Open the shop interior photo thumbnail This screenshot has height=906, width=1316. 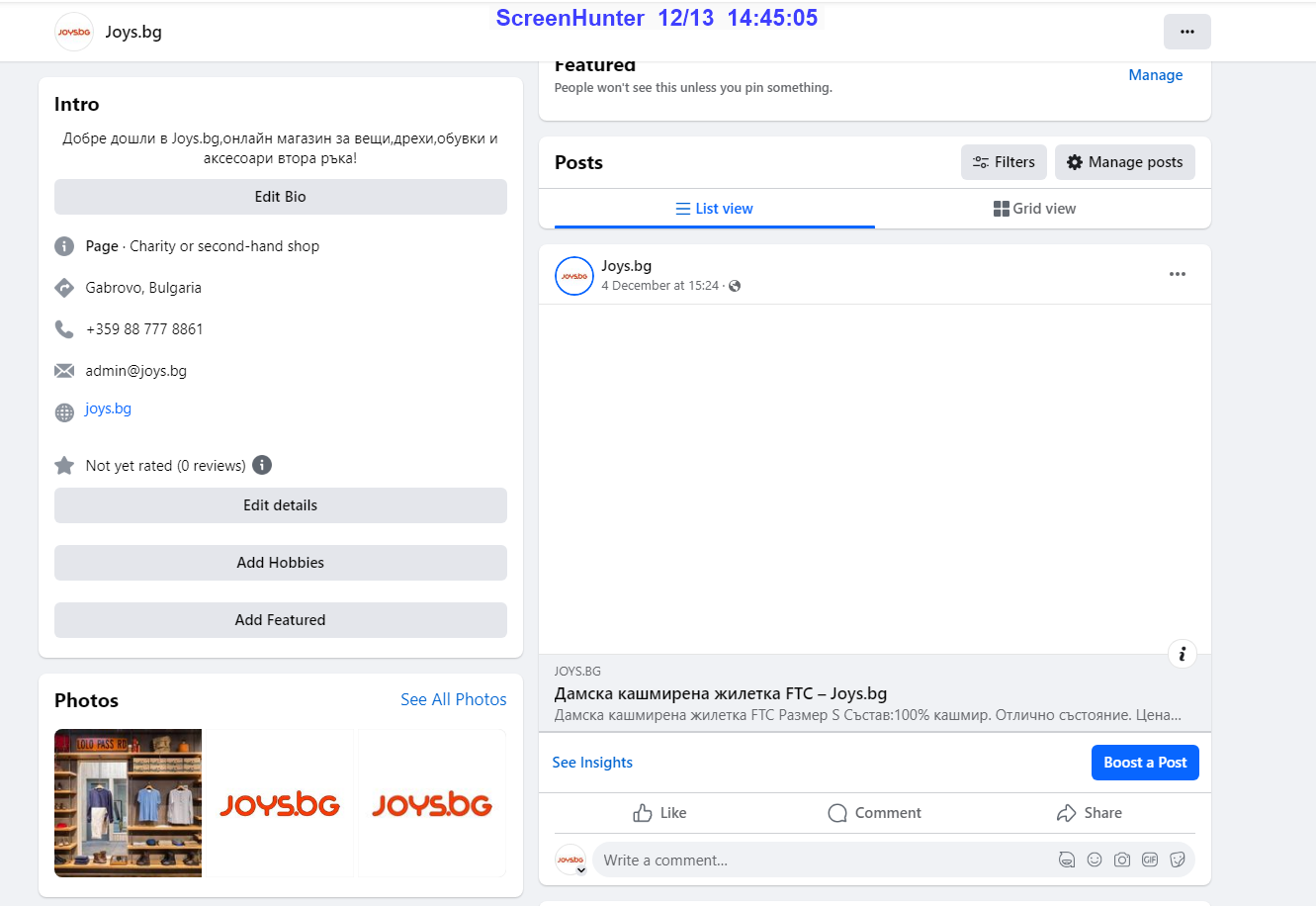pos(128,803)
